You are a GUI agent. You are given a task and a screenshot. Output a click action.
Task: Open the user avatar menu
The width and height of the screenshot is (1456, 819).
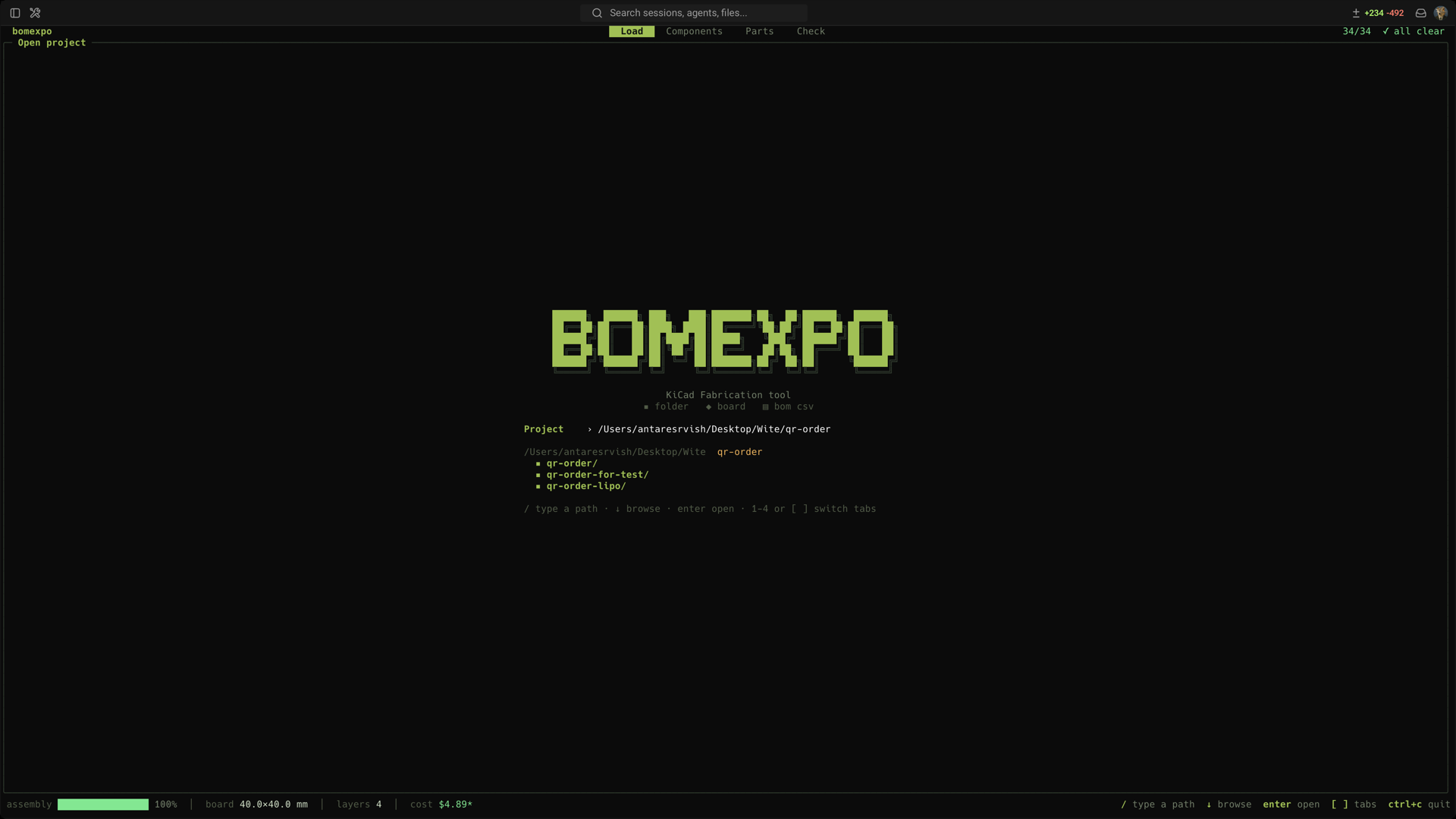[x=1441, y=13]
